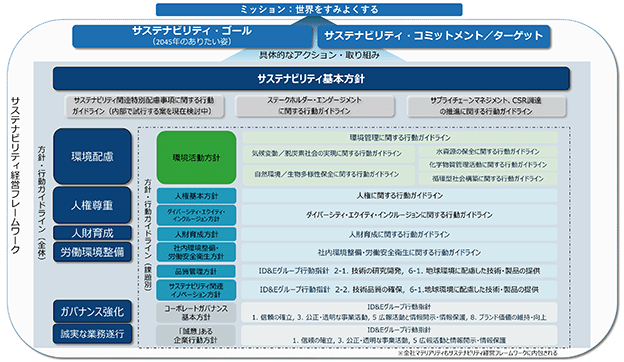Select the 誠実な業務遂行 block
This screenshot has height=362, width=624.
(x=92, y=334)
